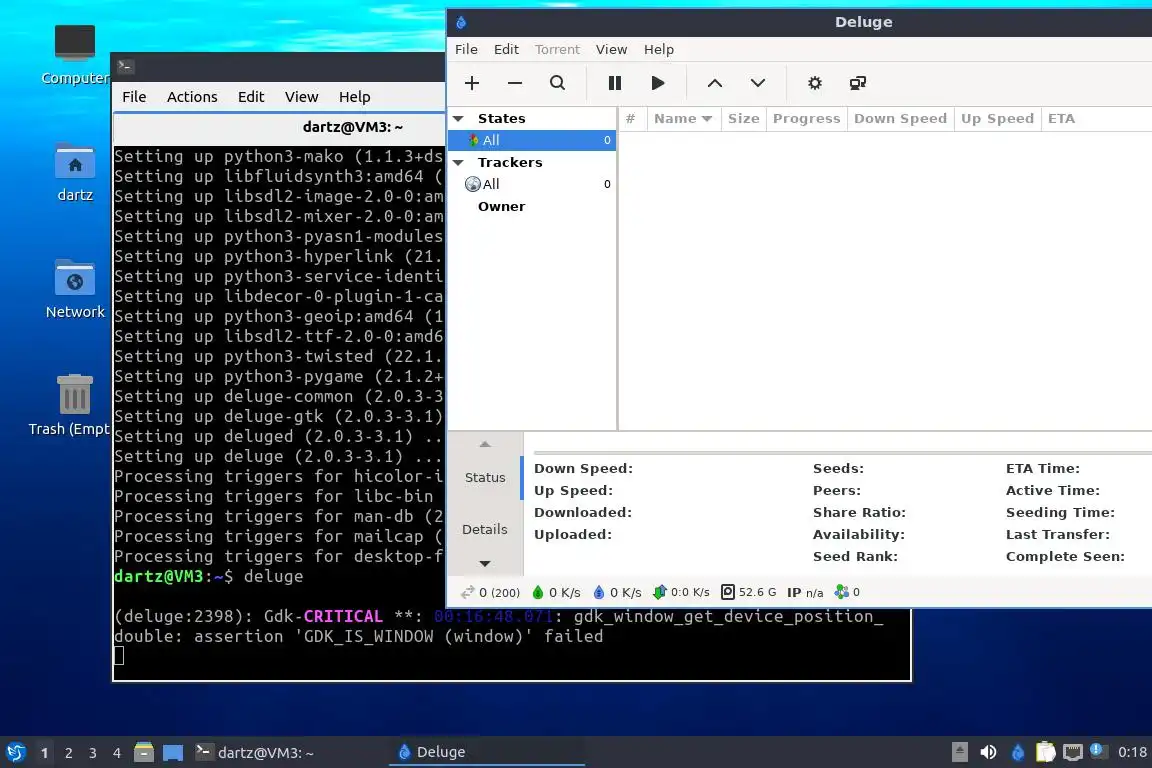Open the Trash desktop icon
The height and width of the screenshot is (768, 1152).
[75, 394]
